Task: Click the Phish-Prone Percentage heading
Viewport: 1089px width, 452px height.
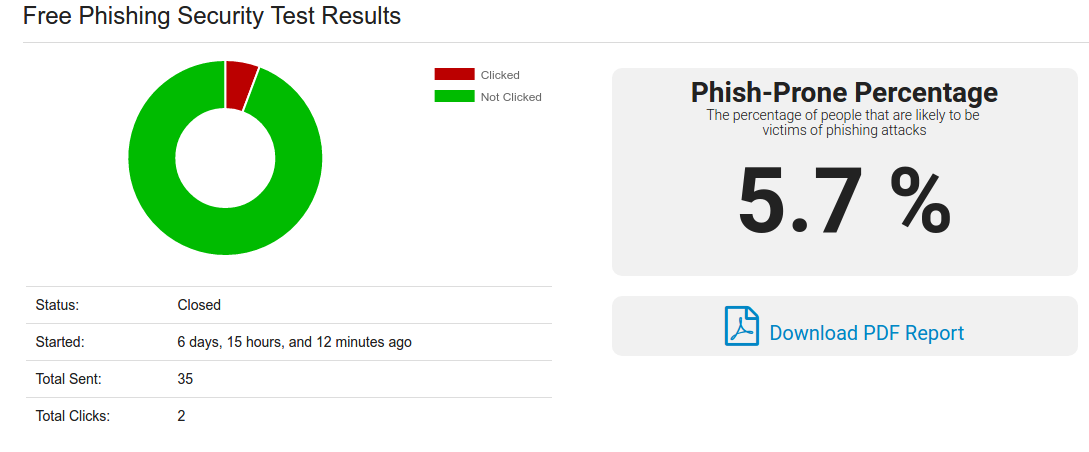Action: pos(844,92)
